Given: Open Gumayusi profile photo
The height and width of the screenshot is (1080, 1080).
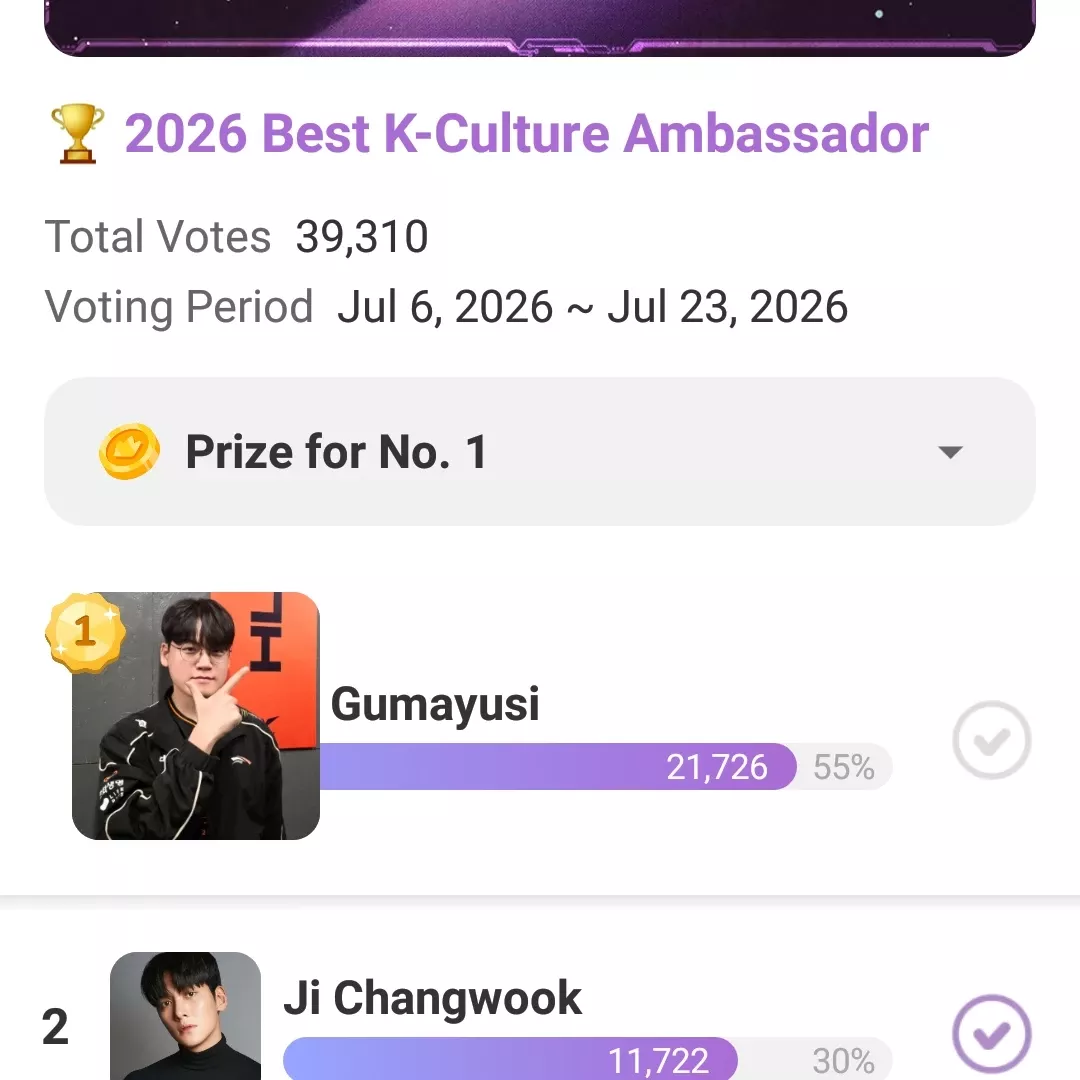Looking at the screenshot, I should click(x=196, y=716).
